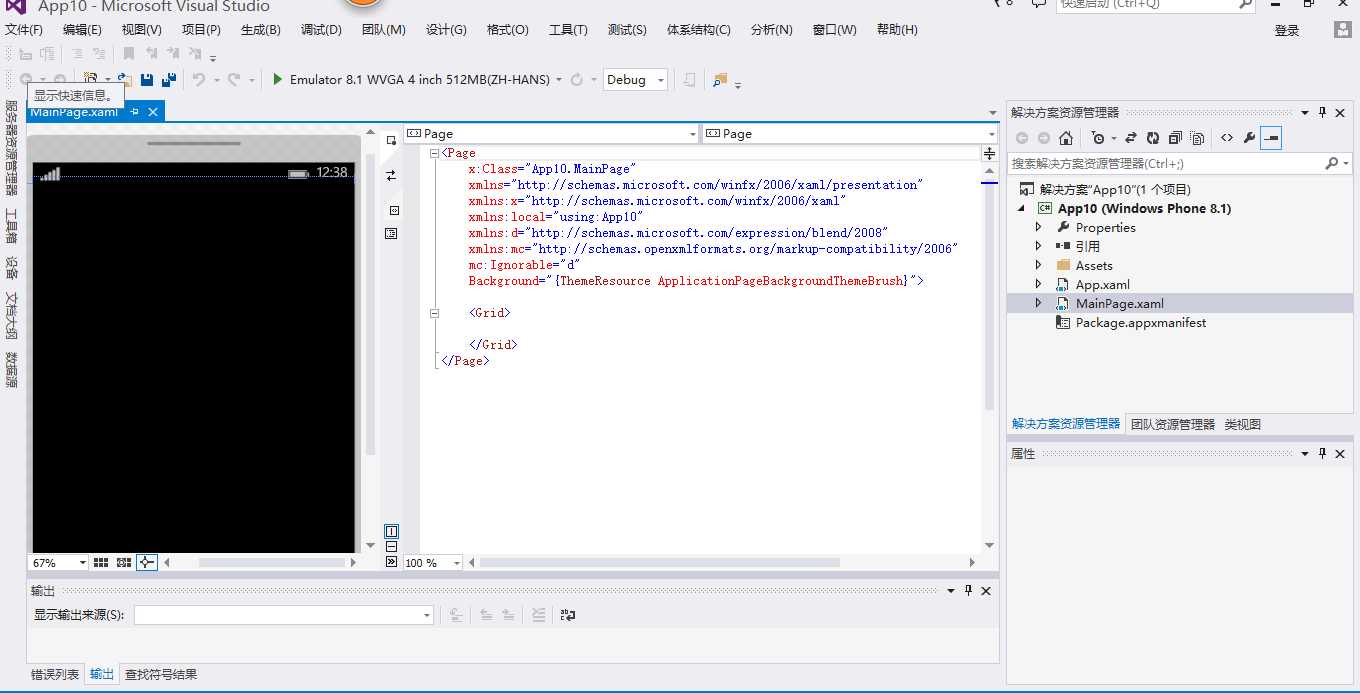Toggle snap to gridlines in the designer

click(124, 563)
